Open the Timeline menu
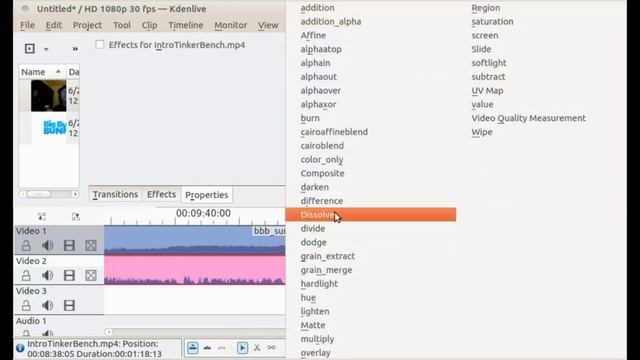The height and width of the screenshot is (360, 640). pos(186,25)
